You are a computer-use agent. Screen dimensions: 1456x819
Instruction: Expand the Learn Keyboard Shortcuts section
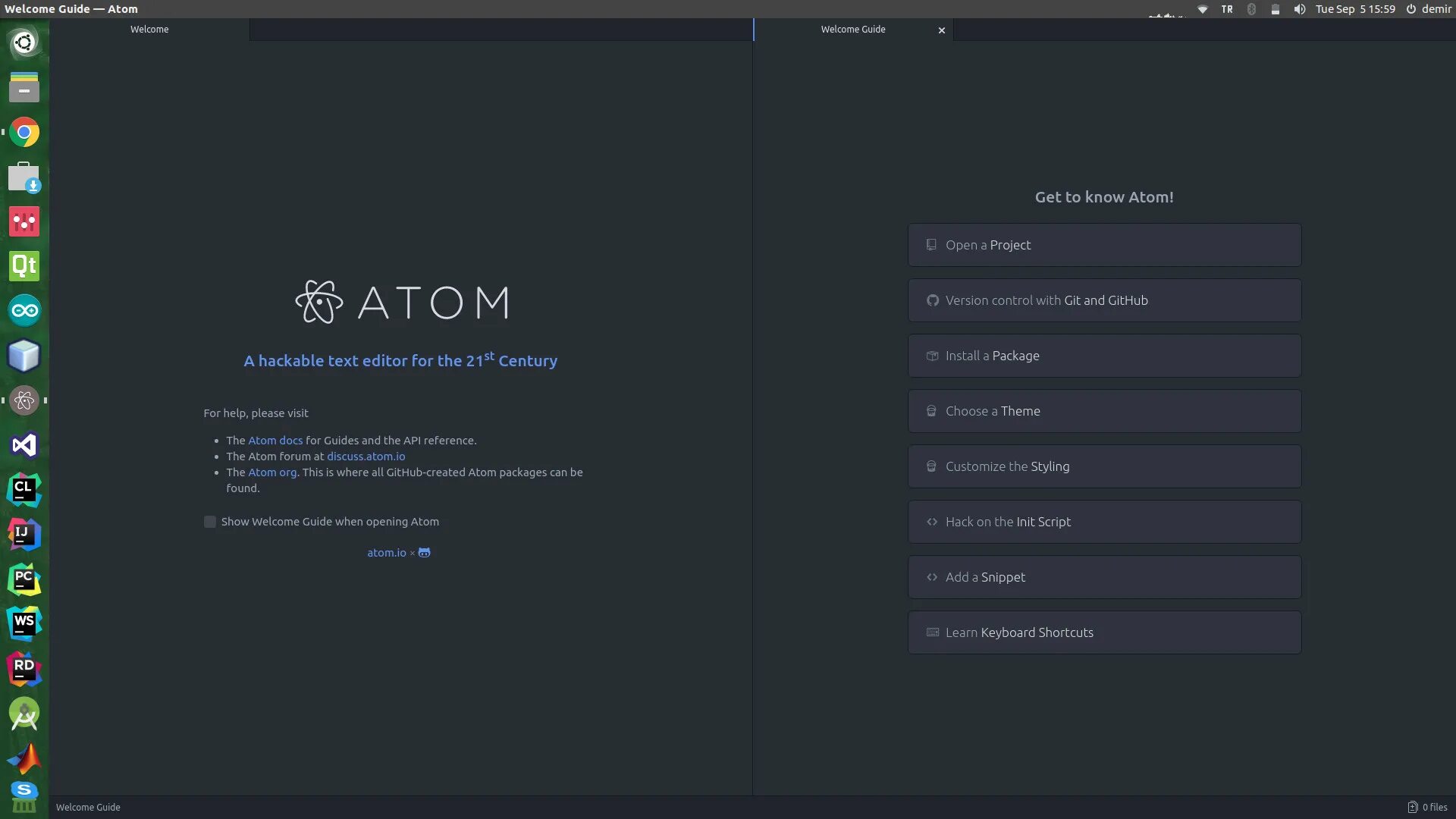tap(1104, 632)
